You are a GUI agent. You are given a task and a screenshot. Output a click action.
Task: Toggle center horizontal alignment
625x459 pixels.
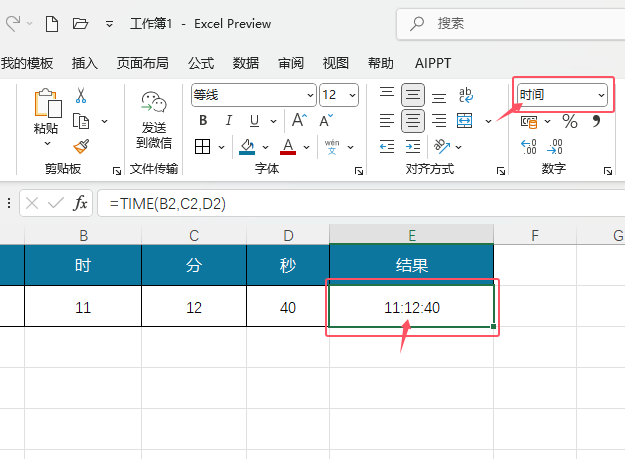[x=413, y=121]
